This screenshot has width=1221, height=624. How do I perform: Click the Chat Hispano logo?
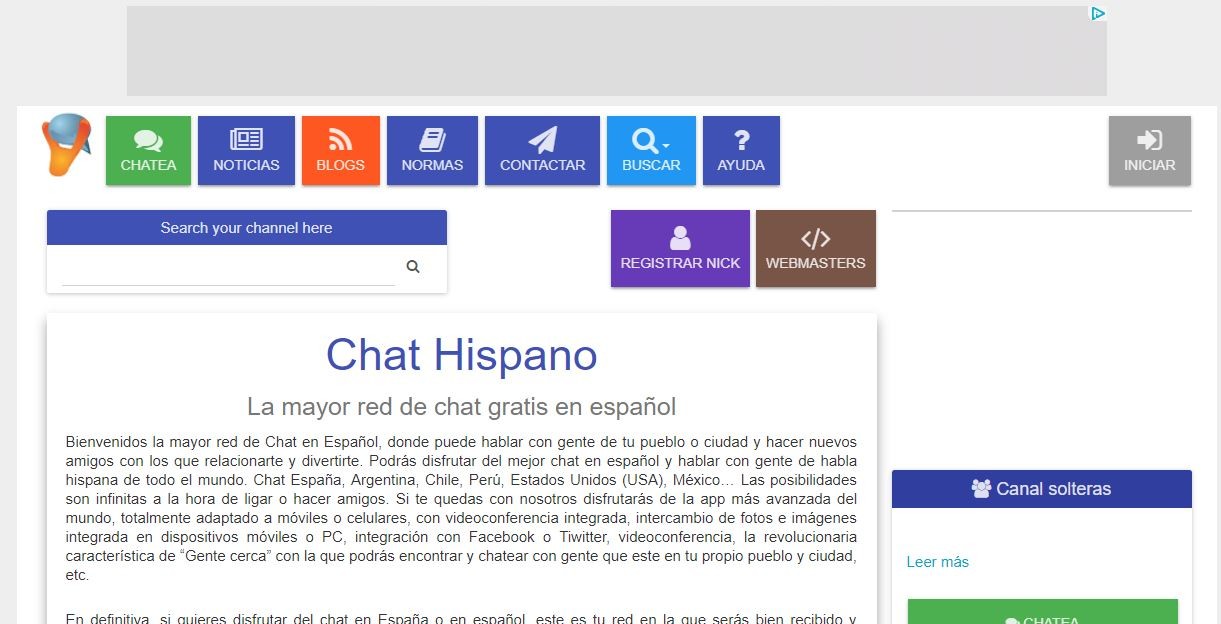tap(64, 149)
